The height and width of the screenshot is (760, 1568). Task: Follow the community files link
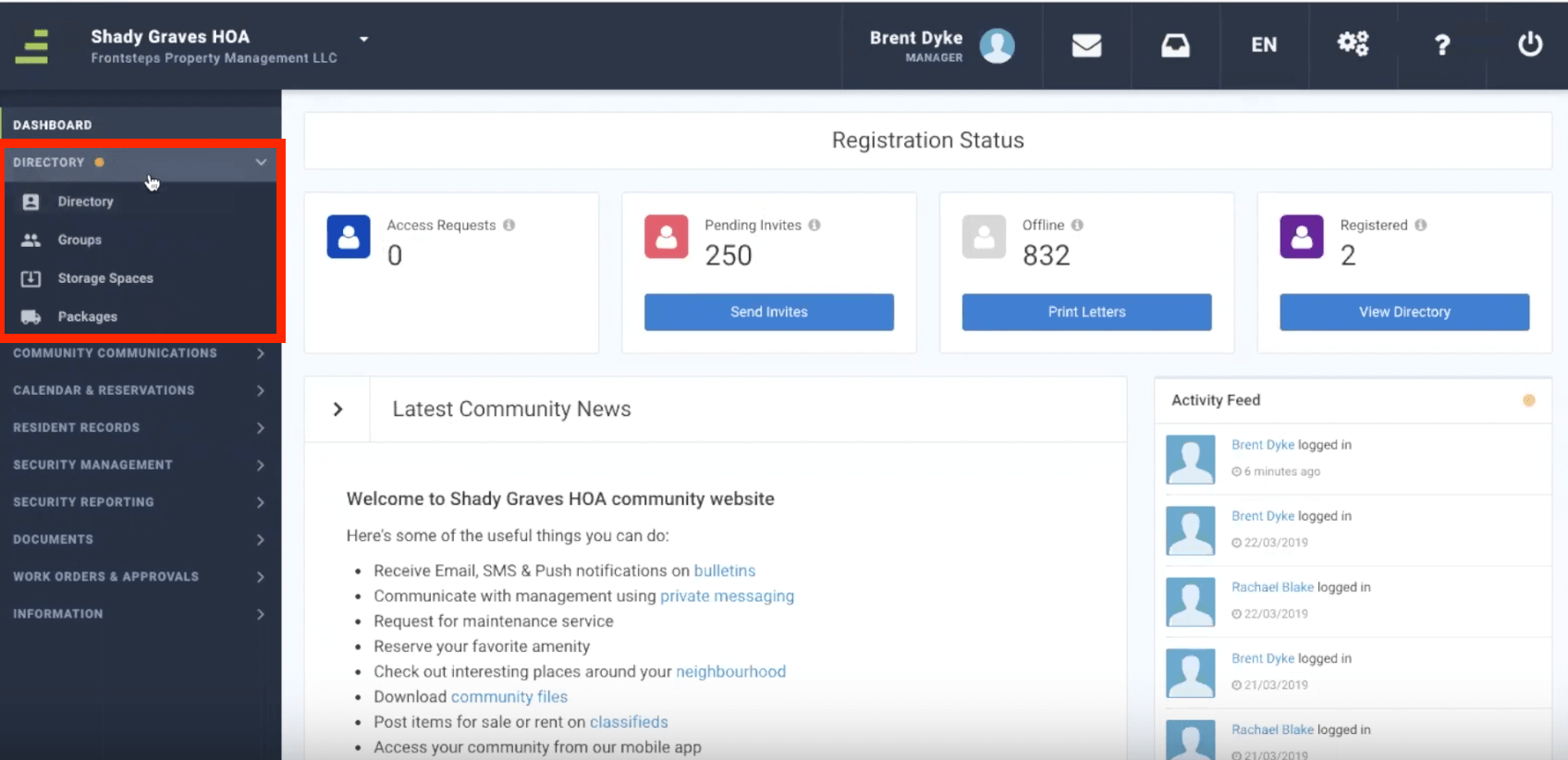coord(509,697)
